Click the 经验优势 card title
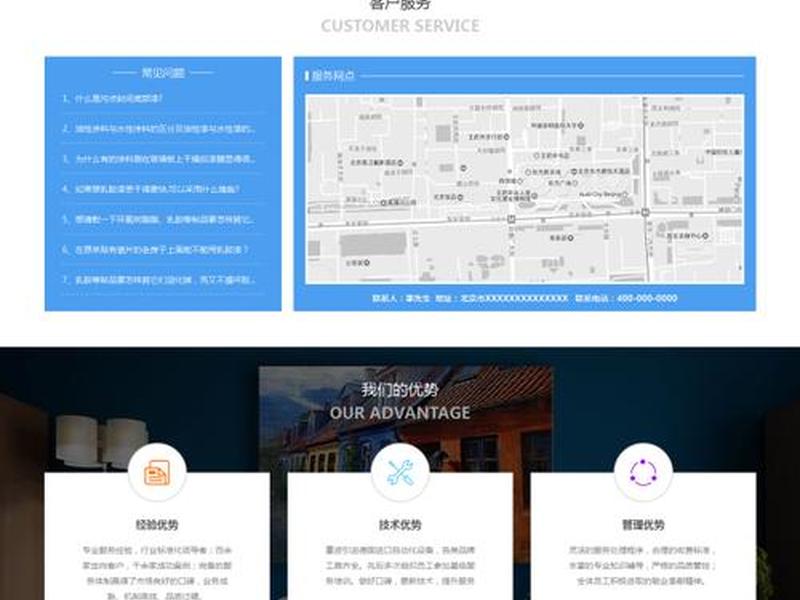This screenshot has height=600, width=800. pos(157,524)
